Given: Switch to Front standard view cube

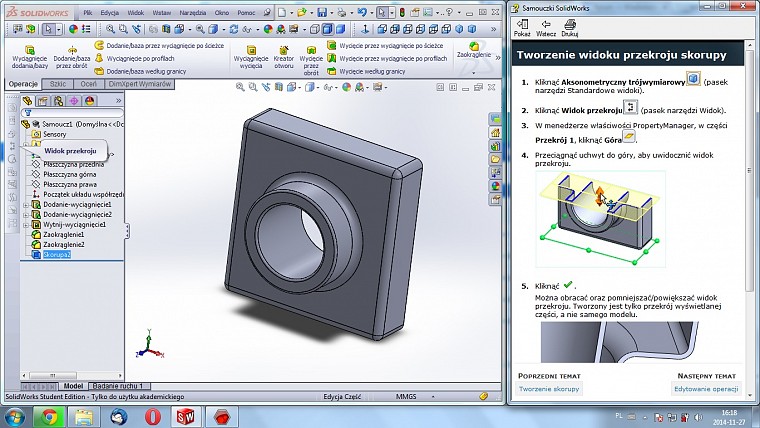Looking at the screenshot, I should (382, 30).
